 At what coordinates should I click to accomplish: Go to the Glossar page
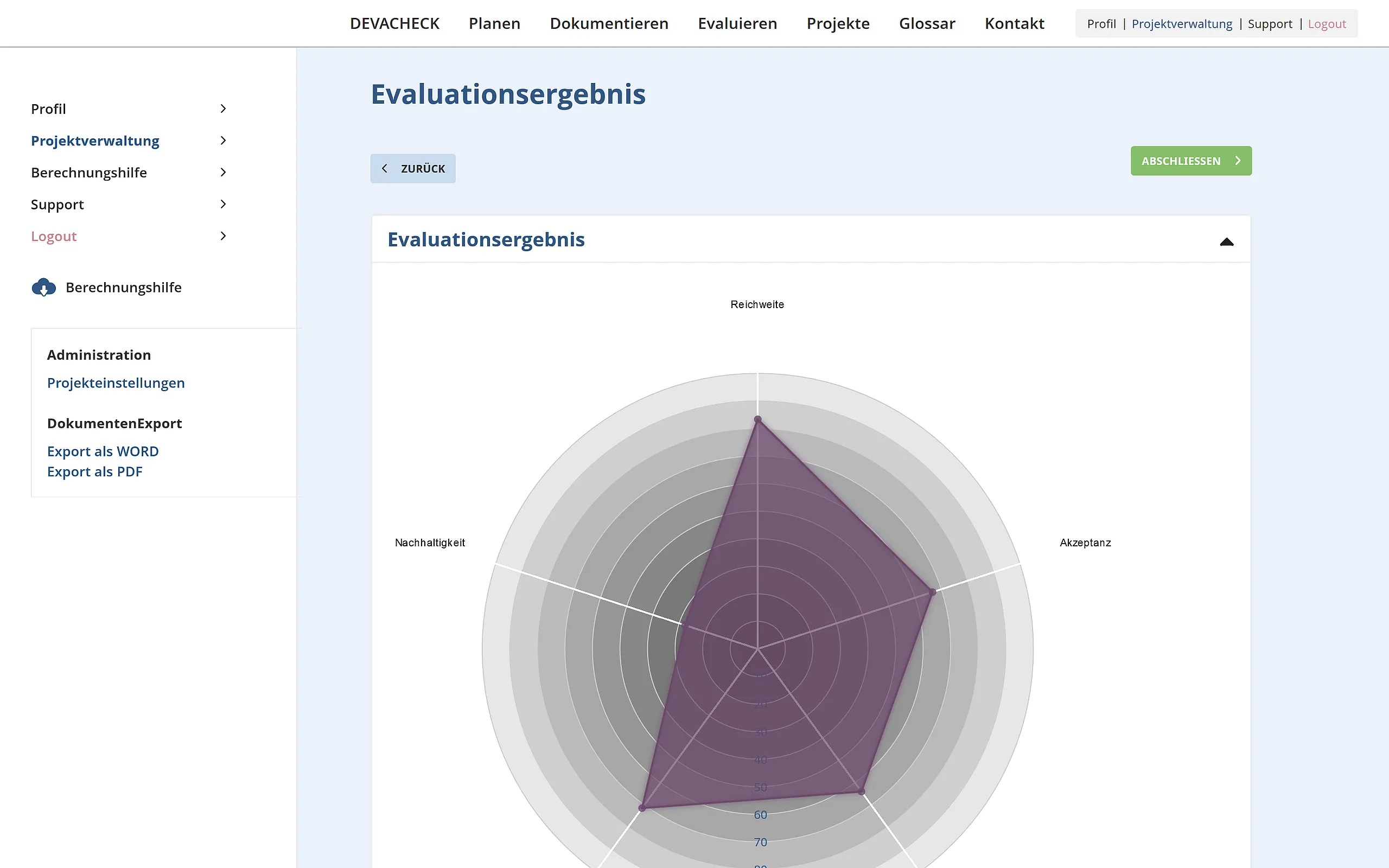point(926,23)
